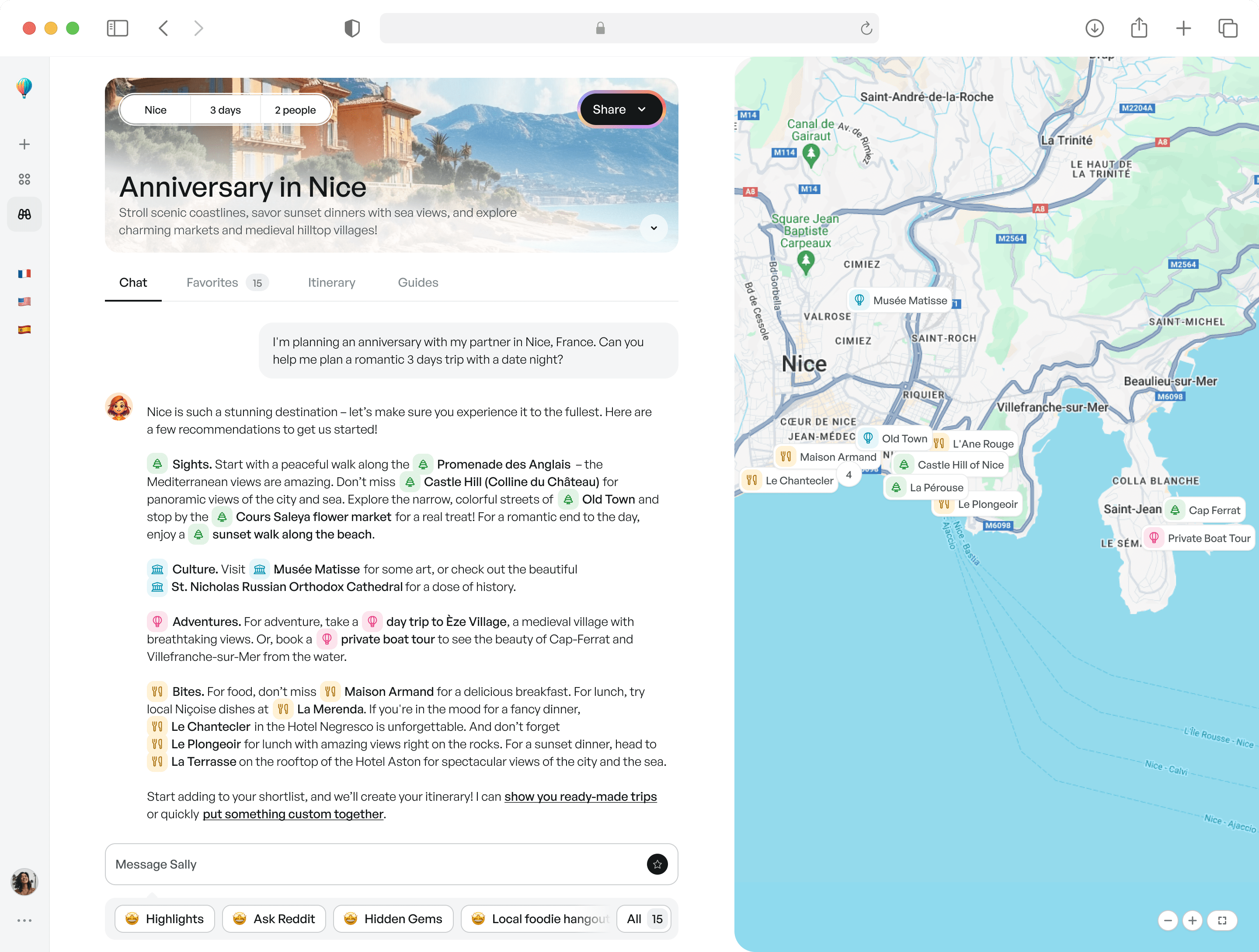Zoom in the map with plus button
The image size is (1259, 952).
click(1193, 920)
